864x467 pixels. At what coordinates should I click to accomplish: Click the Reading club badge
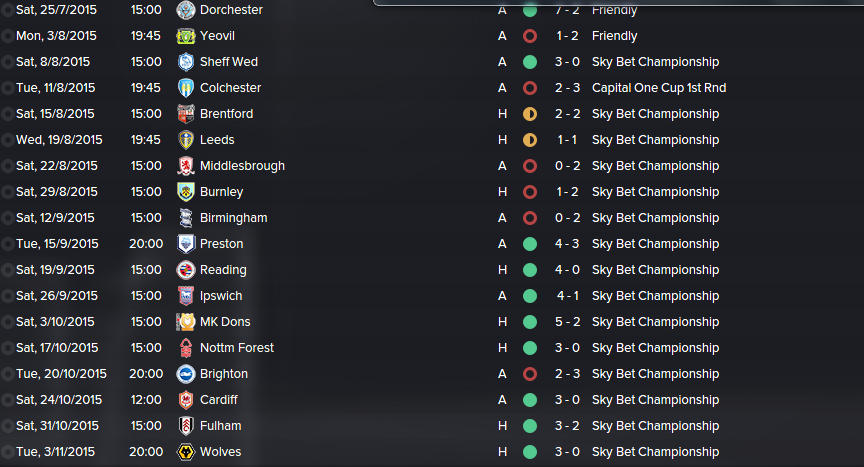(x=186, y=270)
